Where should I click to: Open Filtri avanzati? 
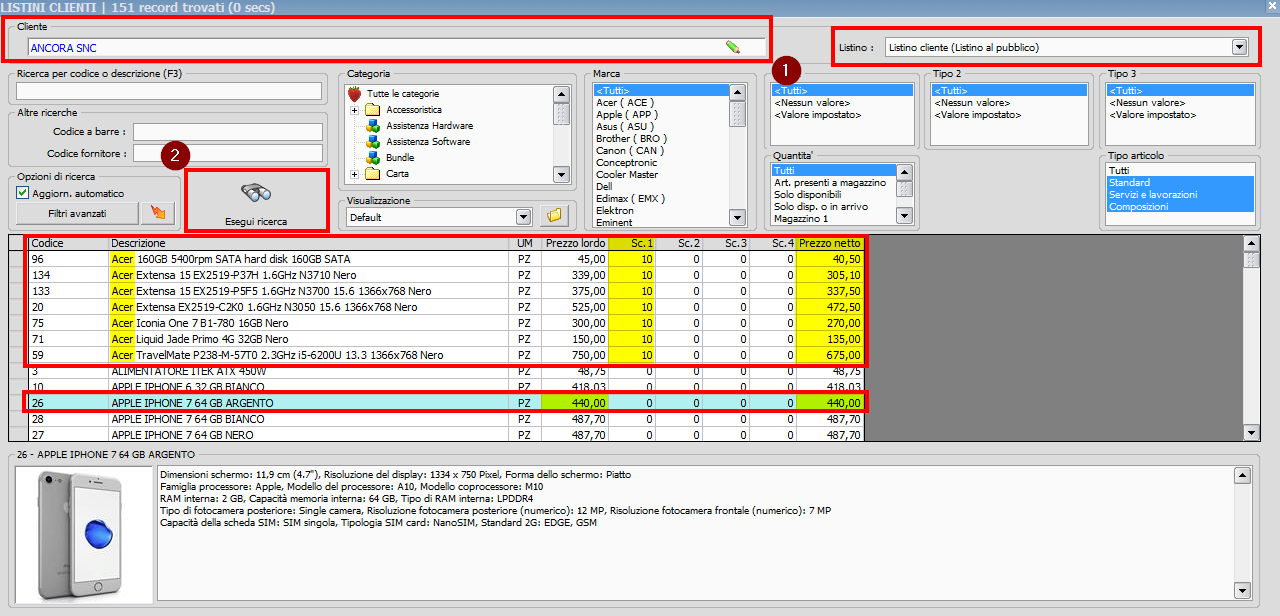[77, 213]
